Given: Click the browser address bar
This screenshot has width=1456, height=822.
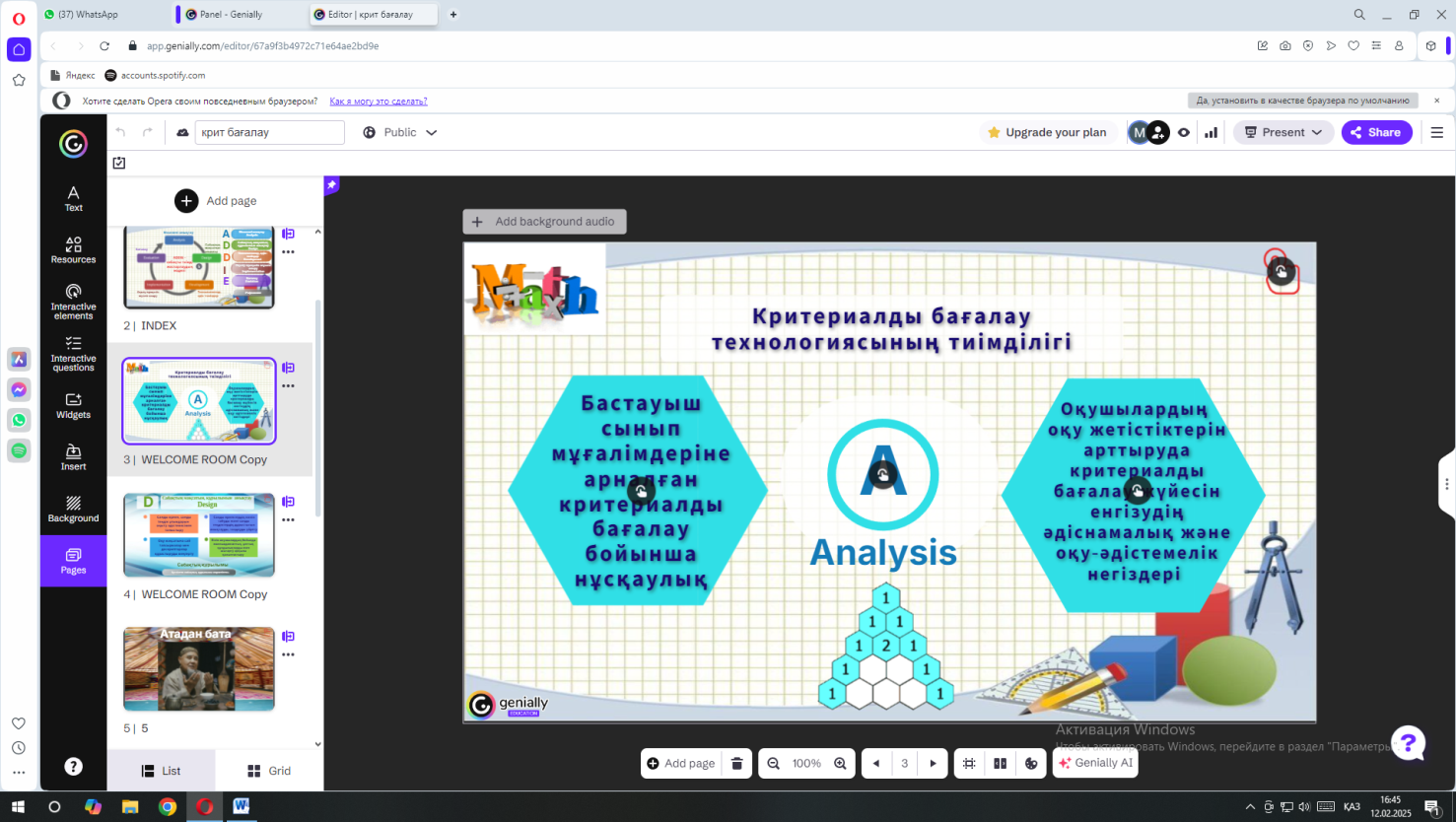Looking at the screenshot, I should pyautogui.click(x=690, y=46).
